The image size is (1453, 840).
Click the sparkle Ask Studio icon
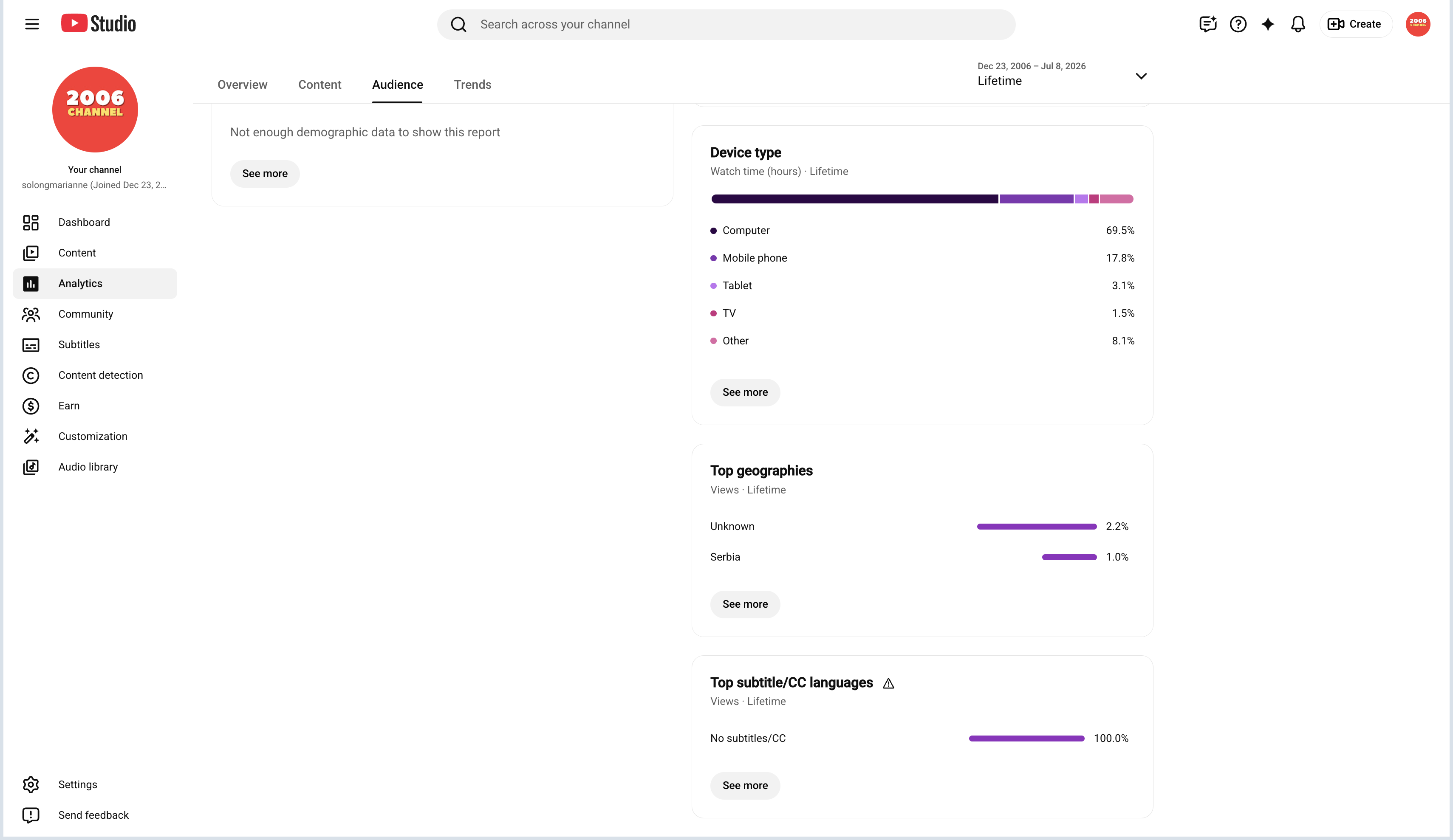[x=1267, y=24]
